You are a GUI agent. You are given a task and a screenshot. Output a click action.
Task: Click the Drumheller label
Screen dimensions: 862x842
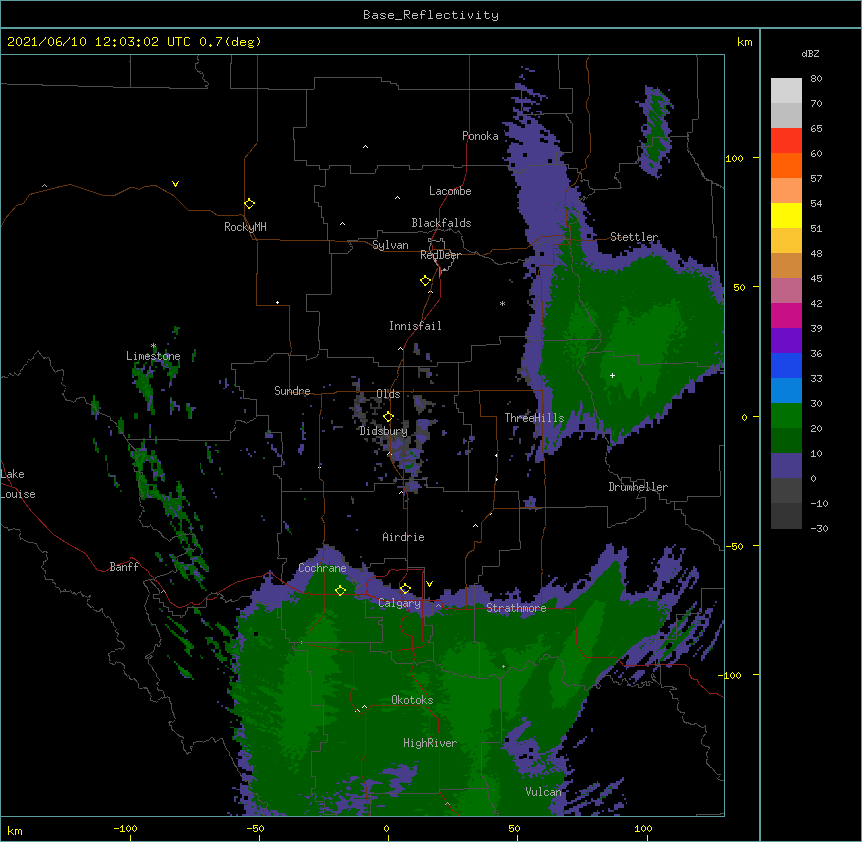pos(638,487)
